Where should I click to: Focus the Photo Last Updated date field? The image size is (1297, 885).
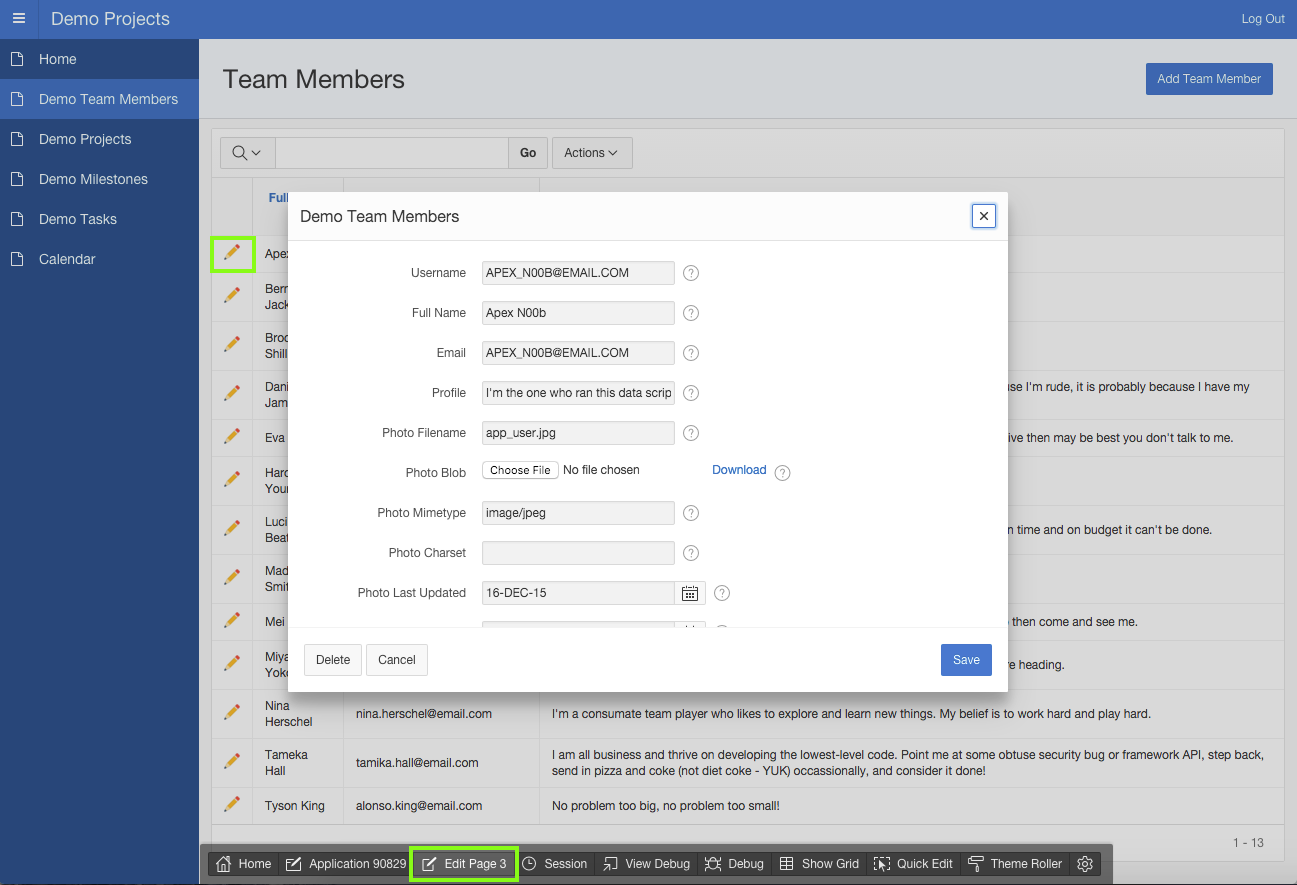click(578, 593)
